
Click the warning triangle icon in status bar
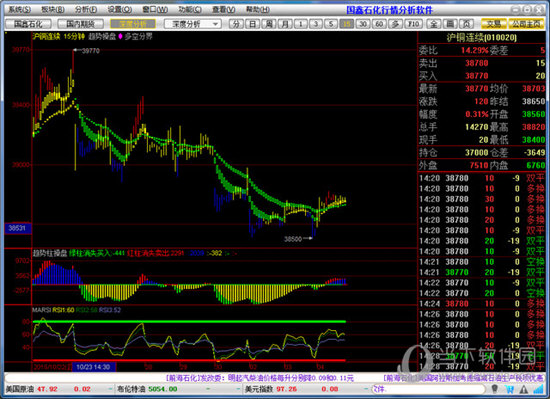[524, 389]
